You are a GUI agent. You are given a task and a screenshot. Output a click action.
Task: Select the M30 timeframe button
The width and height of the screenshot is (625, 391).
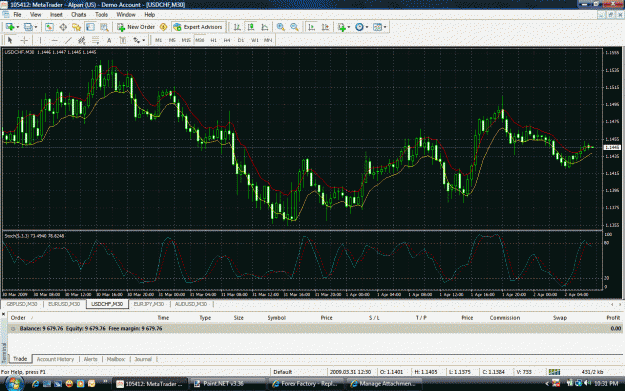(x=200, y=40)
